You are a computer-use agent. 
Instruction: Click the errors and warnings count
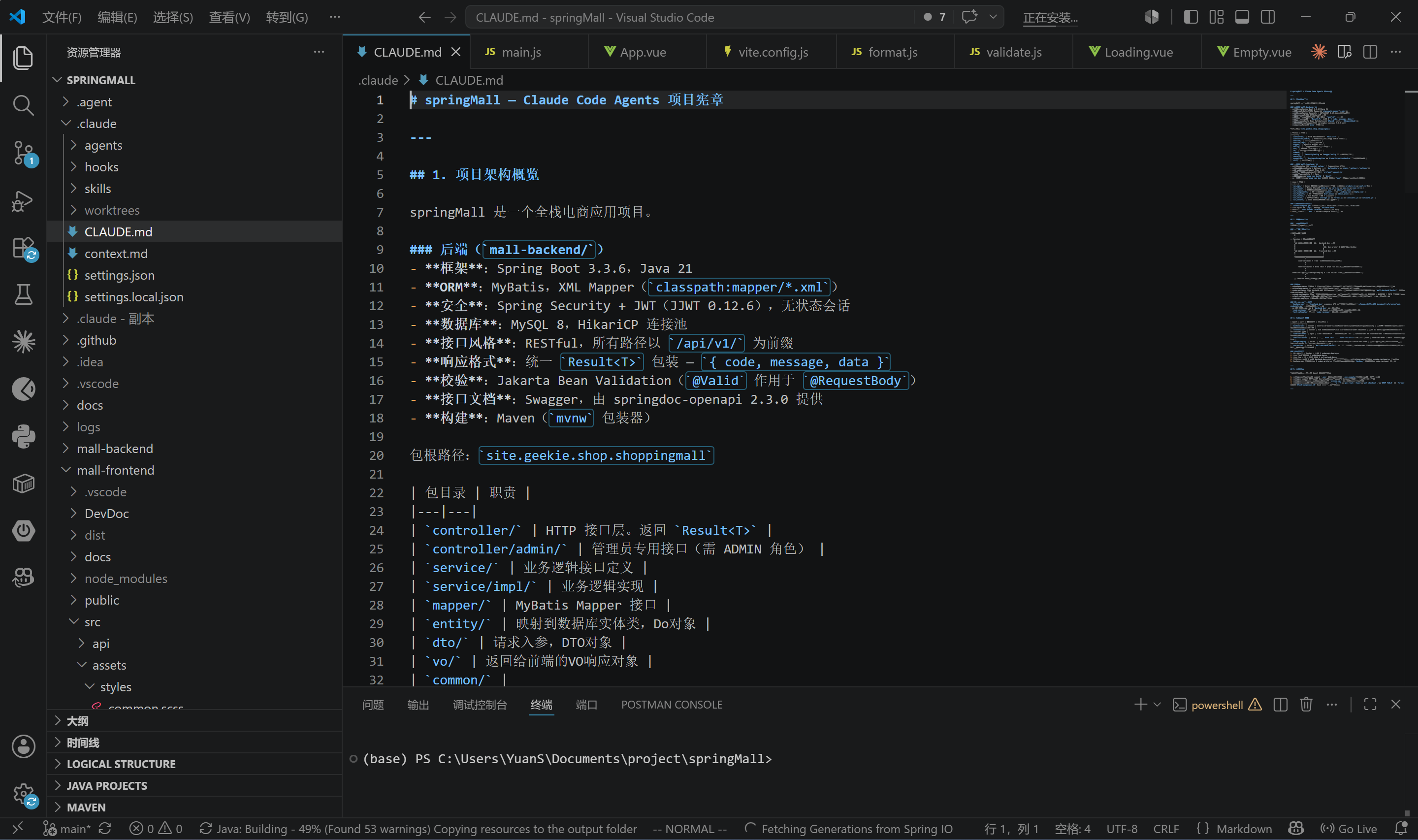click(x=156, y=829)
